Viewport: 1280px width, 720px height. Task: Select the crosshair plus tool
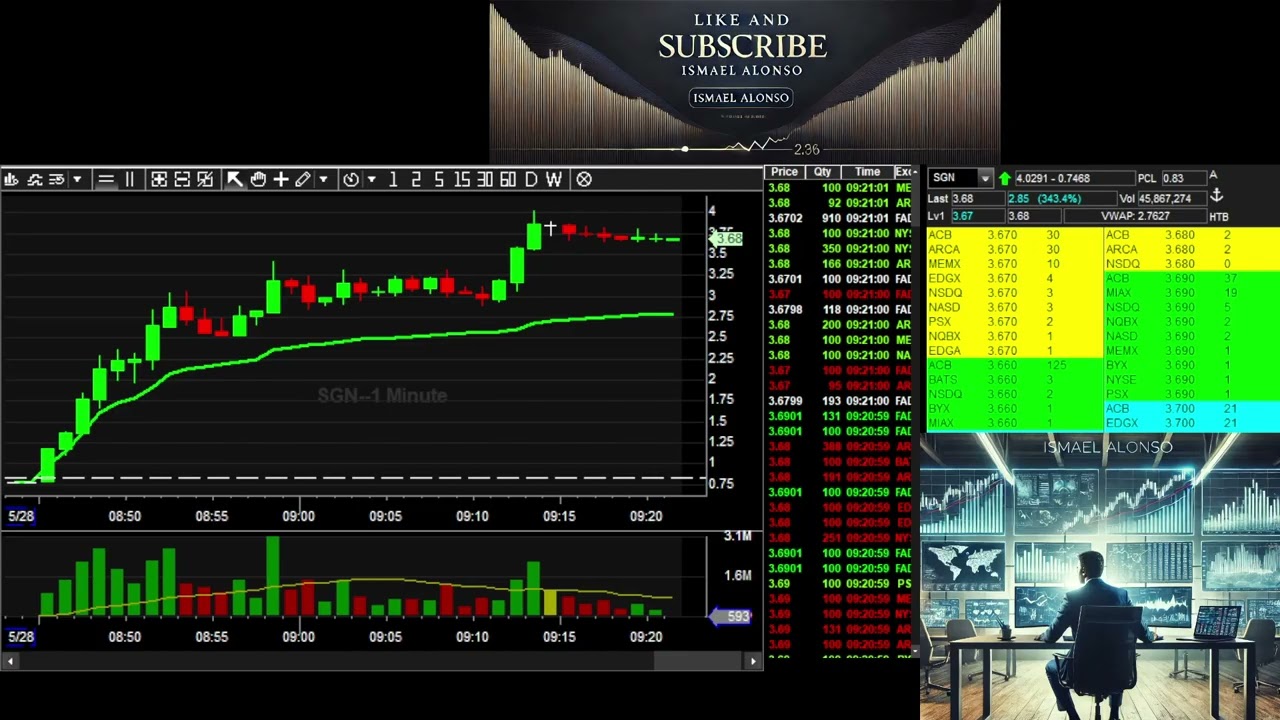(281, 179)
